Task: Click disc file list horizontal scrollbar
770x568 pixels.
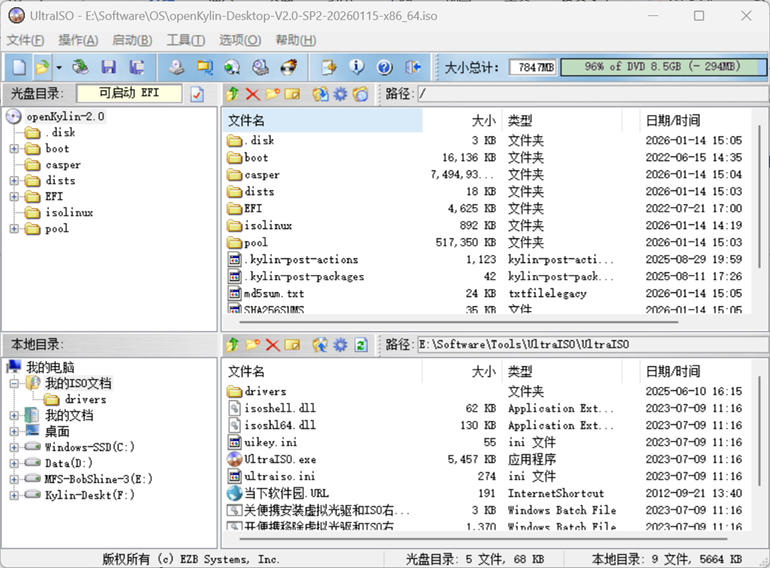Action: 459,322
